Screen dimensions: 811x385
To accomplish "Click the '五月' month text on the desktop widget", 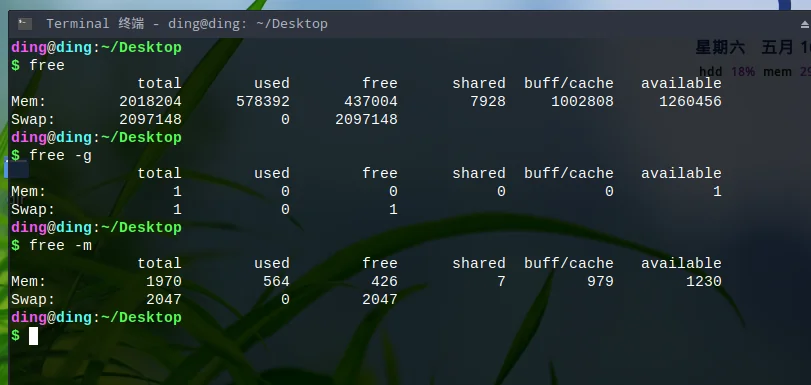I will (777, 48).
